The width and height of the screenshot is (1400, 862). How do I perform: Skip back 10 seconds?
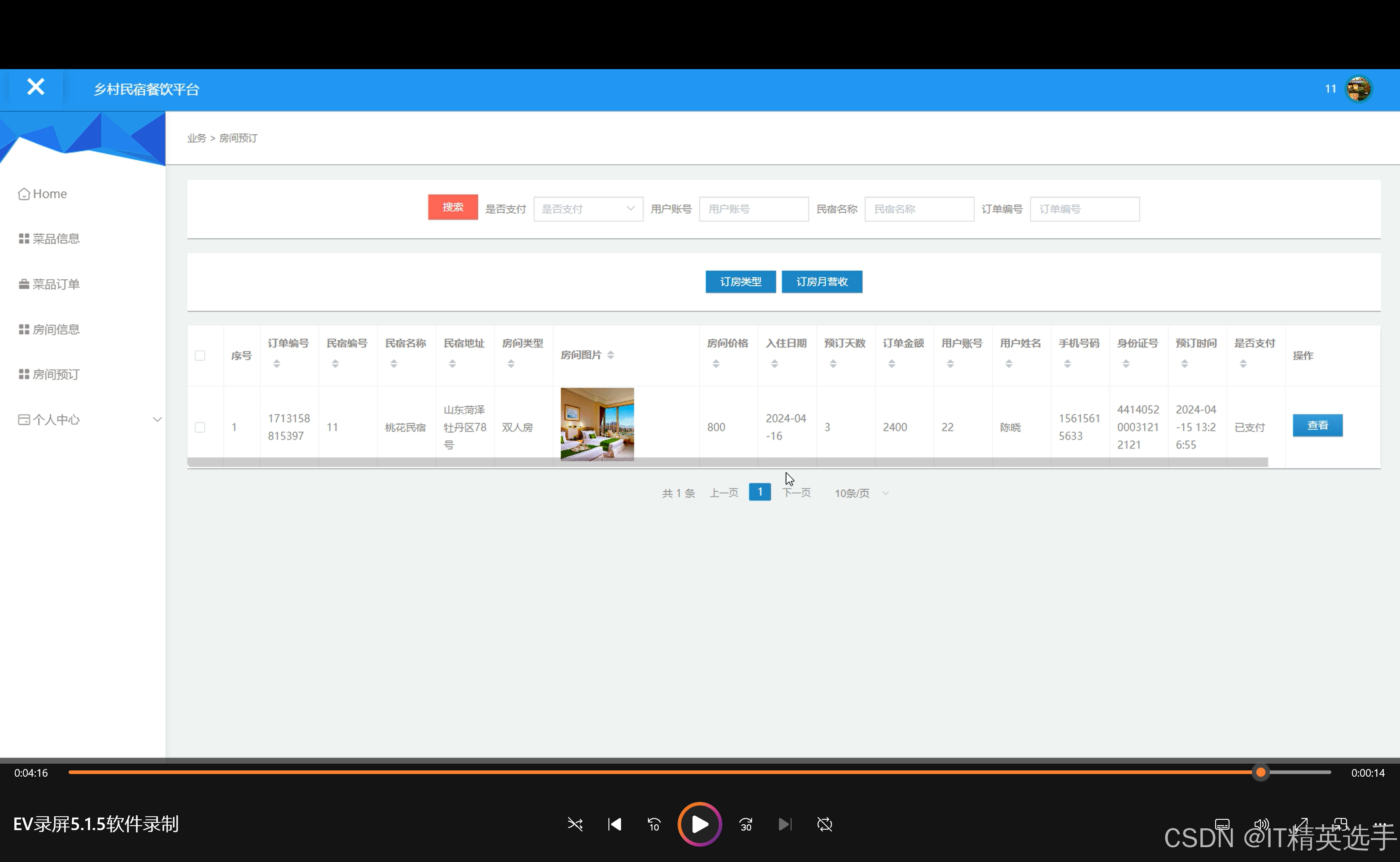(x=654, y=824)
